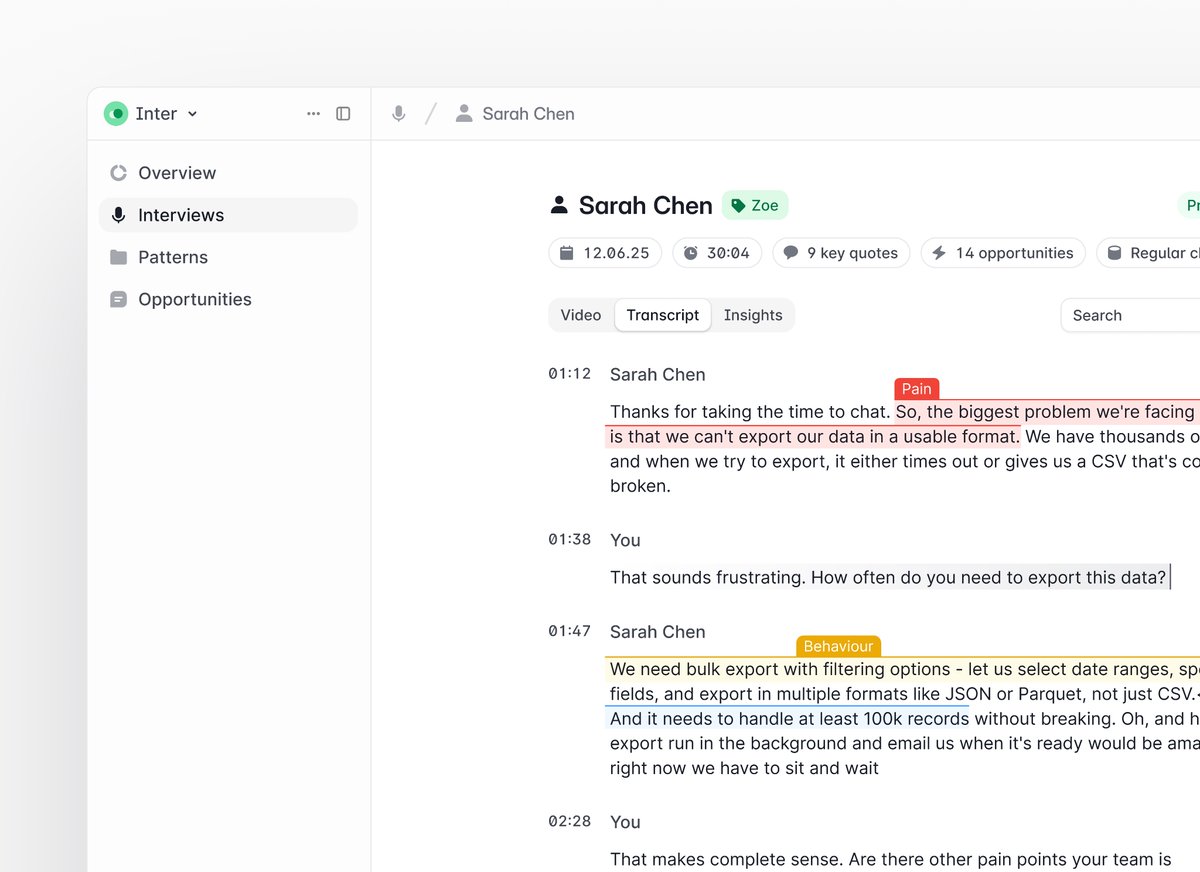The image size is (1200, 872).
Task: Collapse the sidebar with the panel icon
Action: [x=343, y=114]
